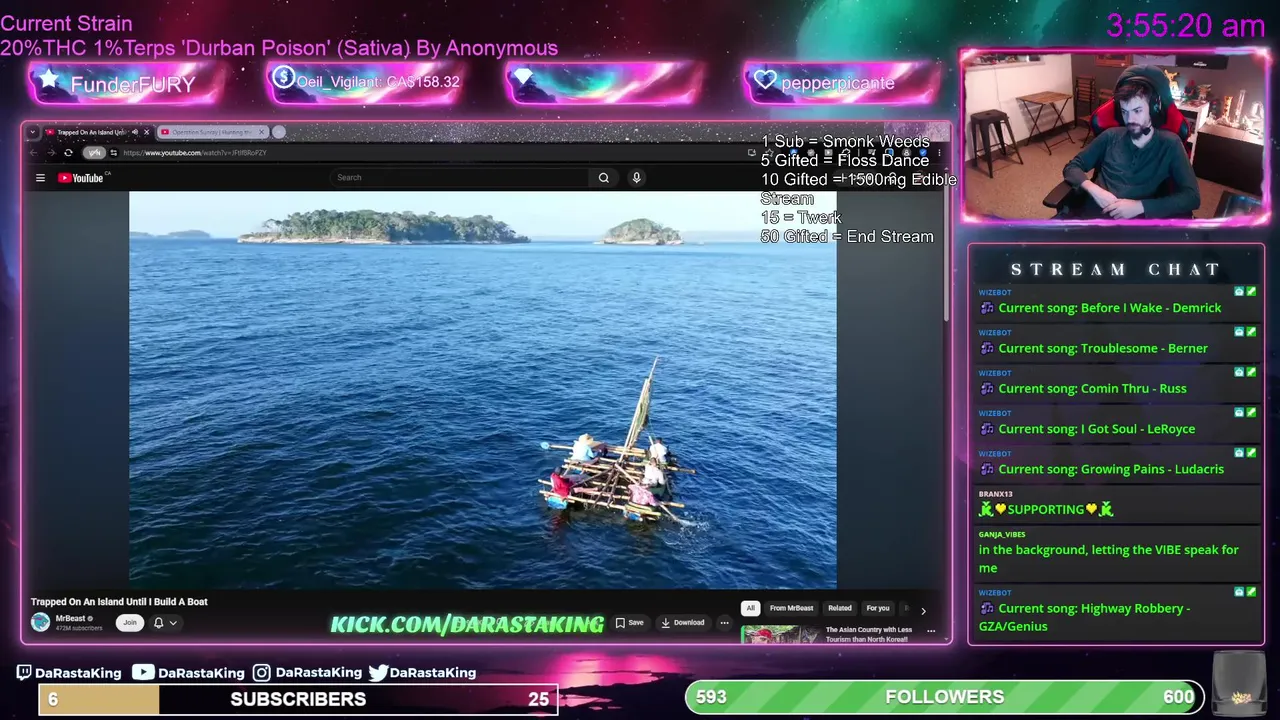
Task: Select the 'Related' chip
Action: pyautogui.click(x=840, y=608)
